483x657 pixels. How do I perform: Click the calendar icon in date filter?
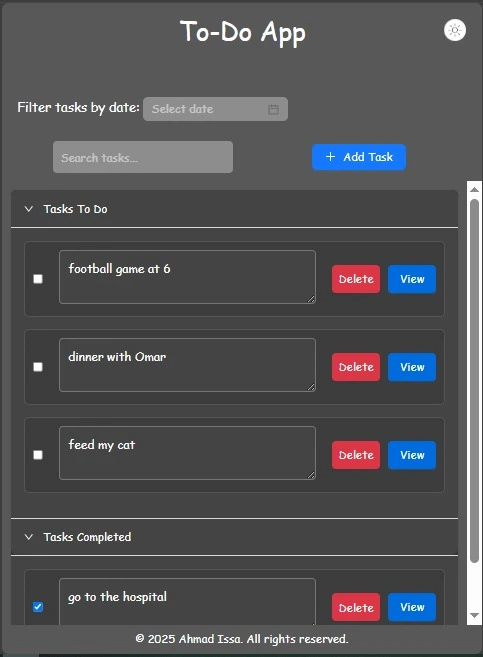273,109
